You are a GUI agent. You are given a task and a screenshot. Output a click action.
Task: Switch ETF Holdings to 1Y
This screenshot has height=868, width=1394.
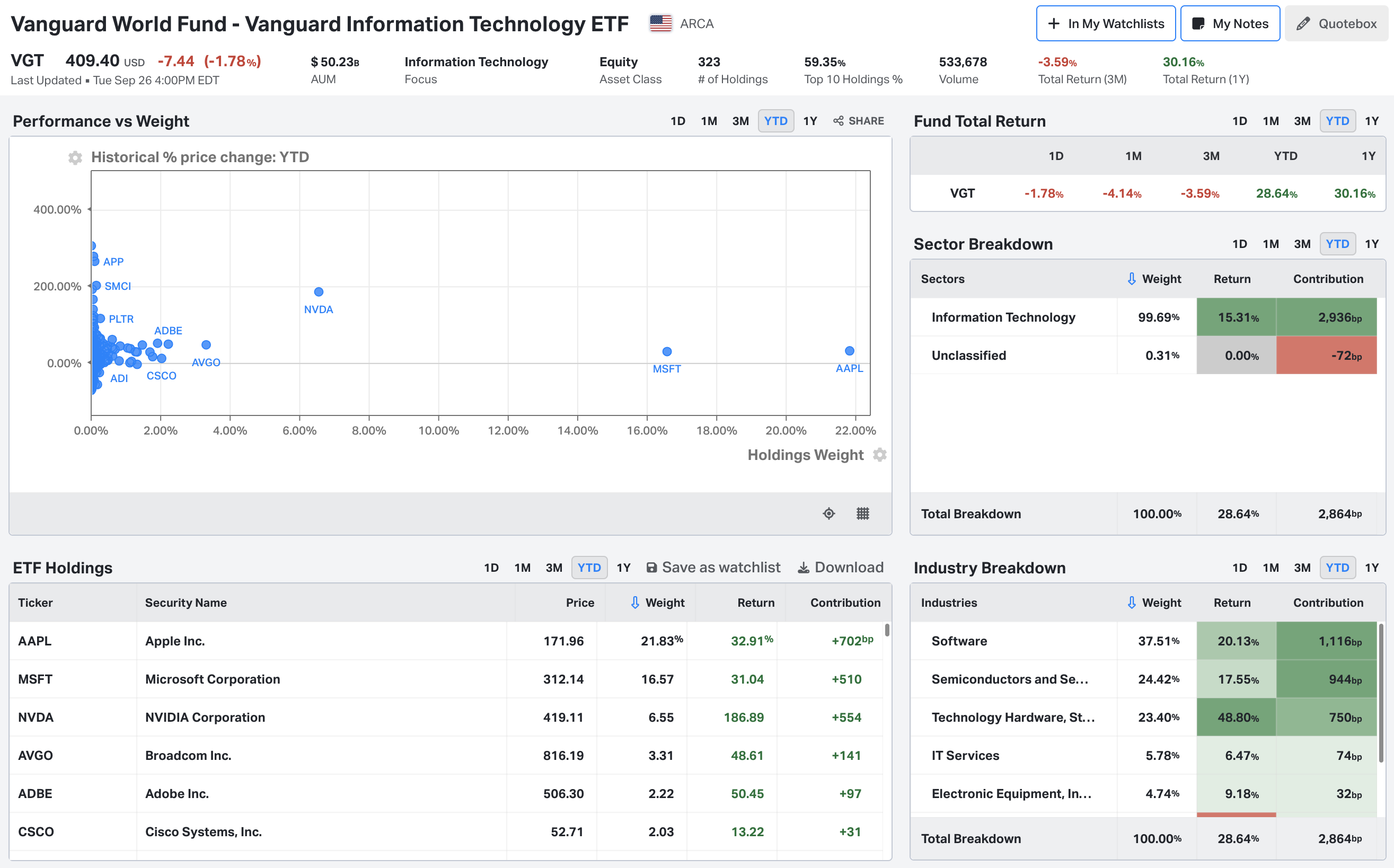click(623, 568)
